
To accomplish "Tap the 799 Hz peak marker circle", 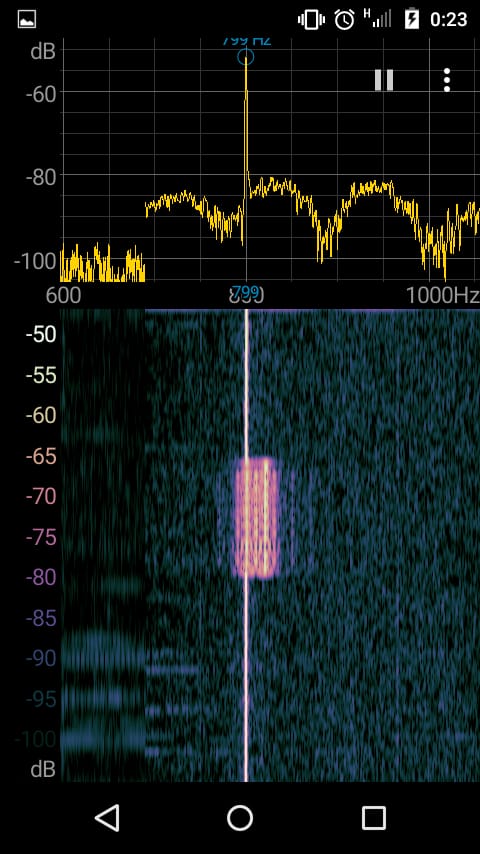I will pyautogui.click(x=246, y=57).
